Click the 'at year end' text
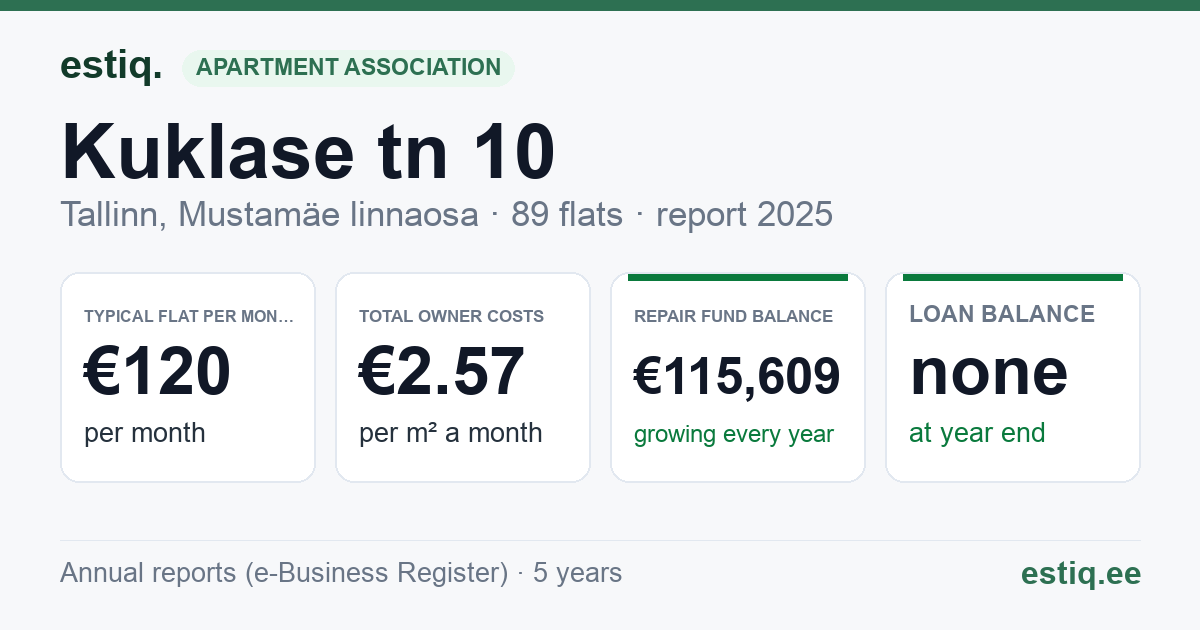The height and width of the screenshot is (630, 1200). pos(977,433)
